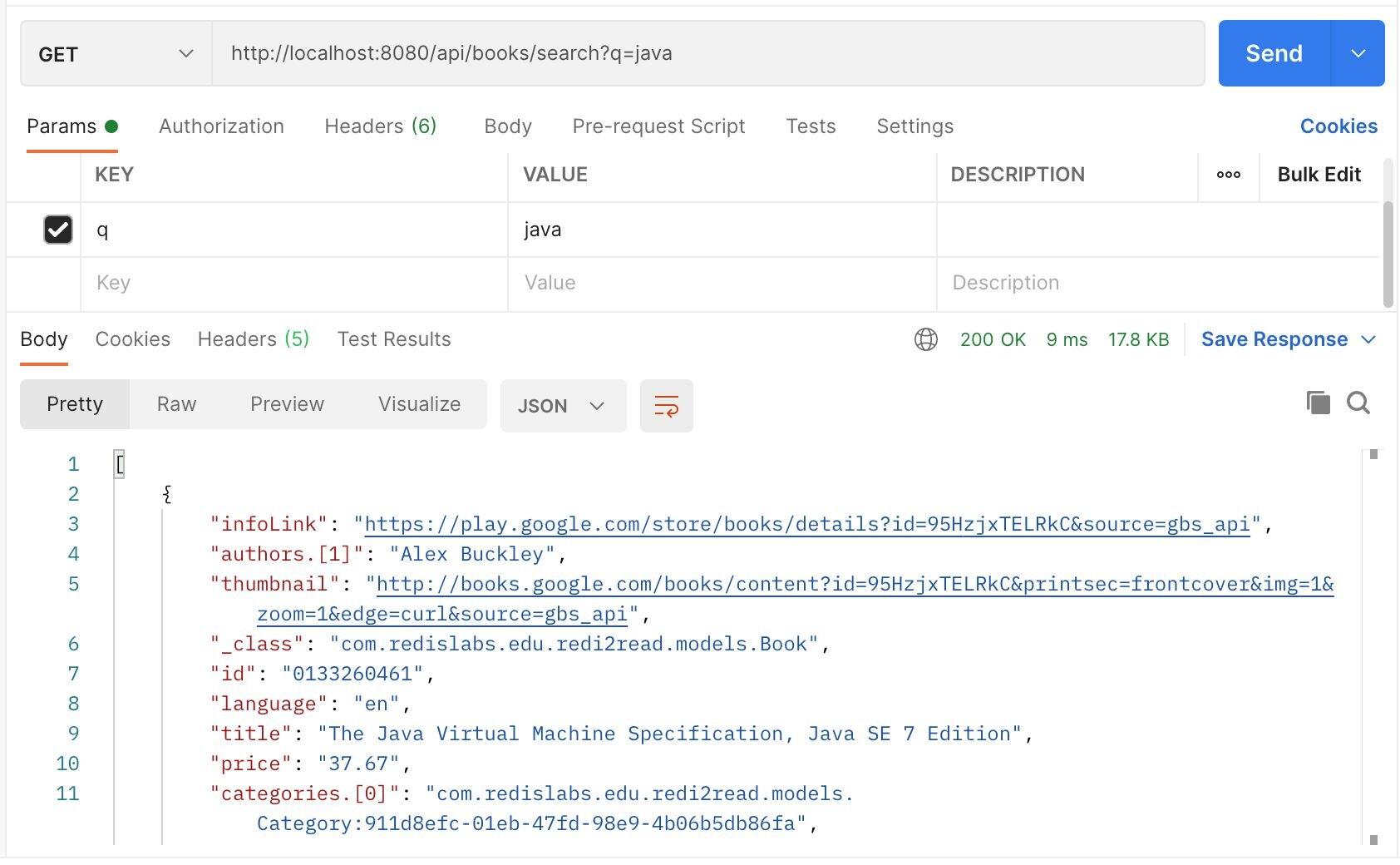This screenshot has width=1400, height=865.
Task: Open the Test Results tab
Action: point(394,339)
